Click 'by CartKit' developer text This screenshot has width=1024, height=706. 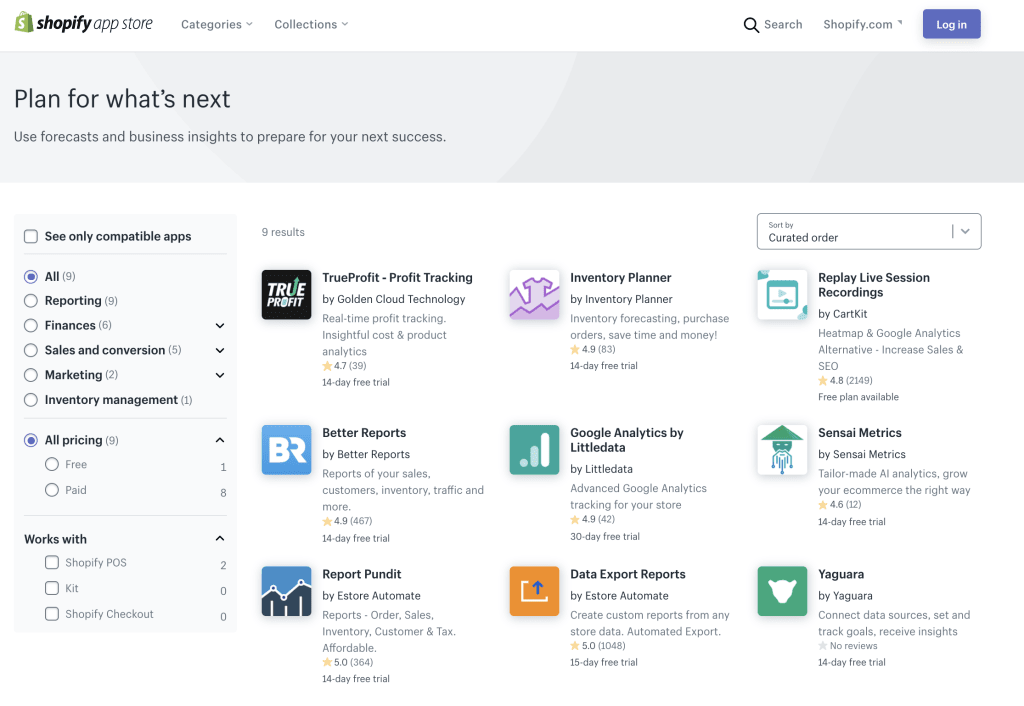(x=842, y=314)
